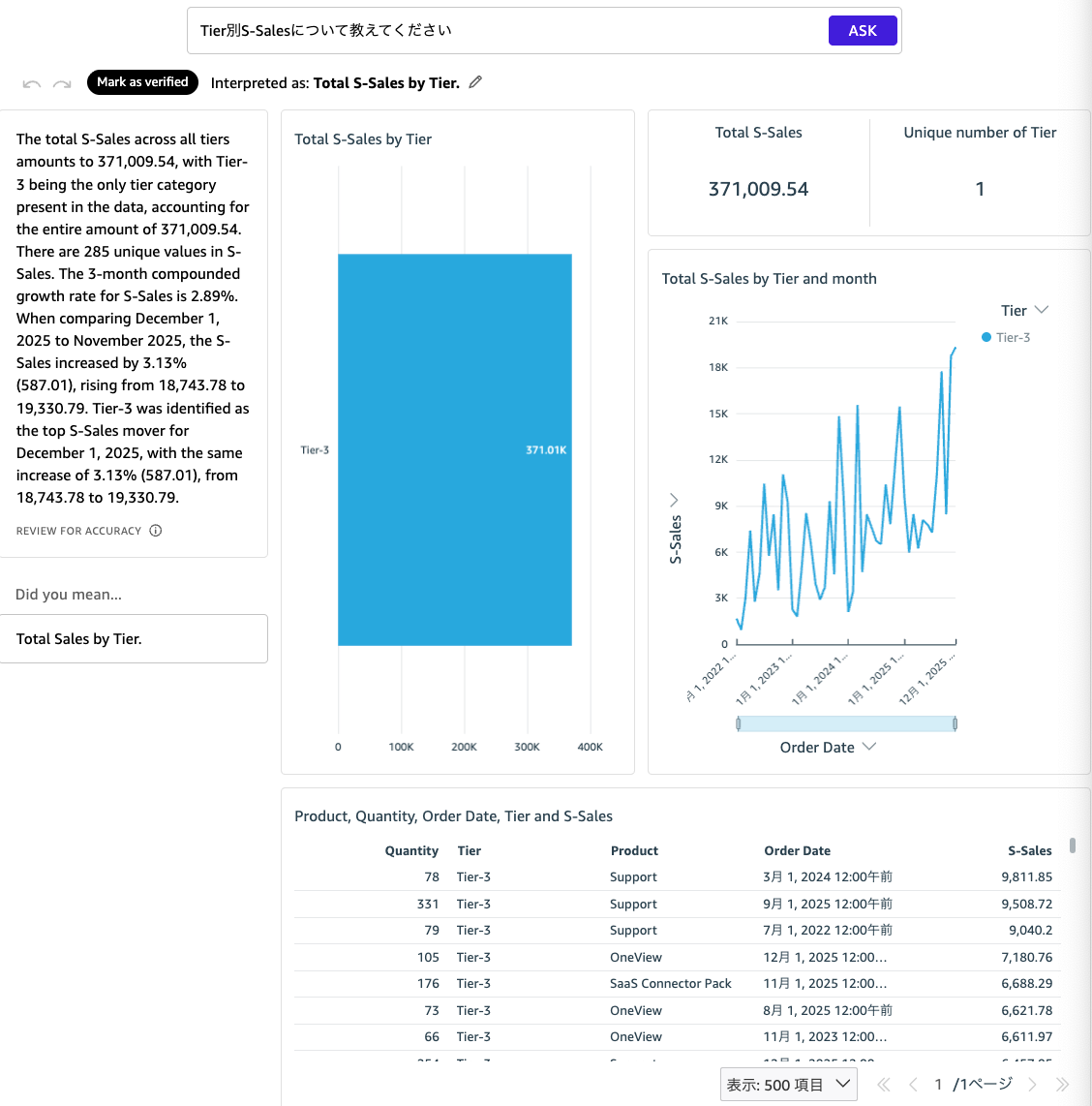Click the date range slider below the line chart
Viewport: 1092px width, 1106px height.
pos(846,722)
